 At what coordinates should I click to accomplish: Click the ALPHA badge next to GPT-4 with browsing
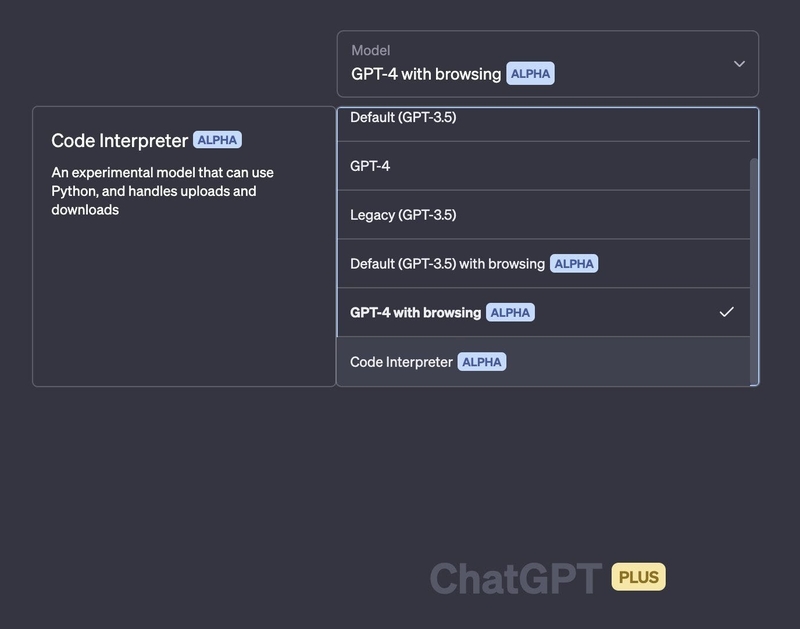512,311
